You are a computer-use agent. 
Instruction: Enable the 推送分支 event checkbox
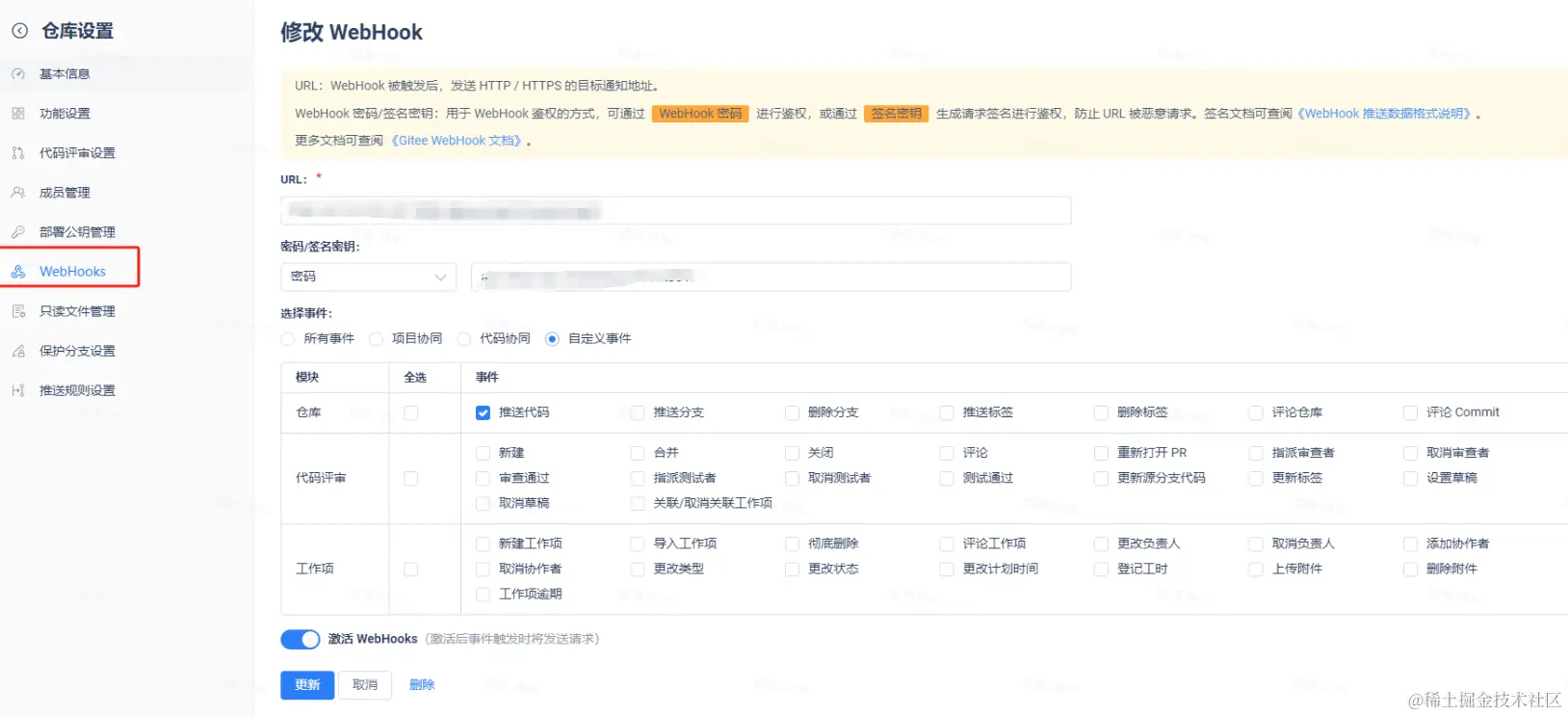(638, 412)
